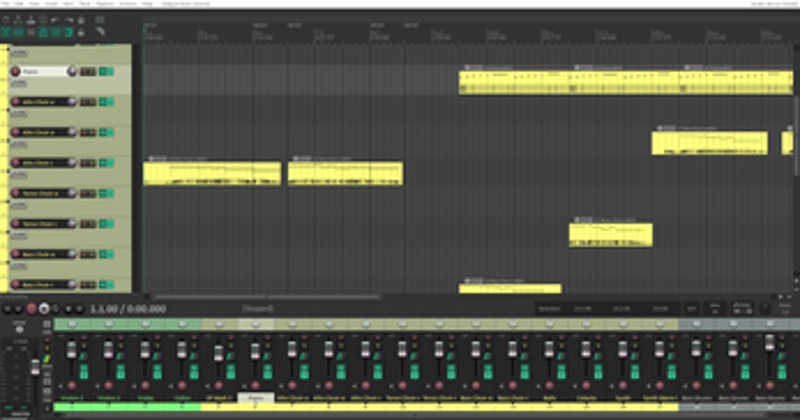Viewport: 800px width, 420px height.
Task: Click the Play transport button
Action: point(44,309)
